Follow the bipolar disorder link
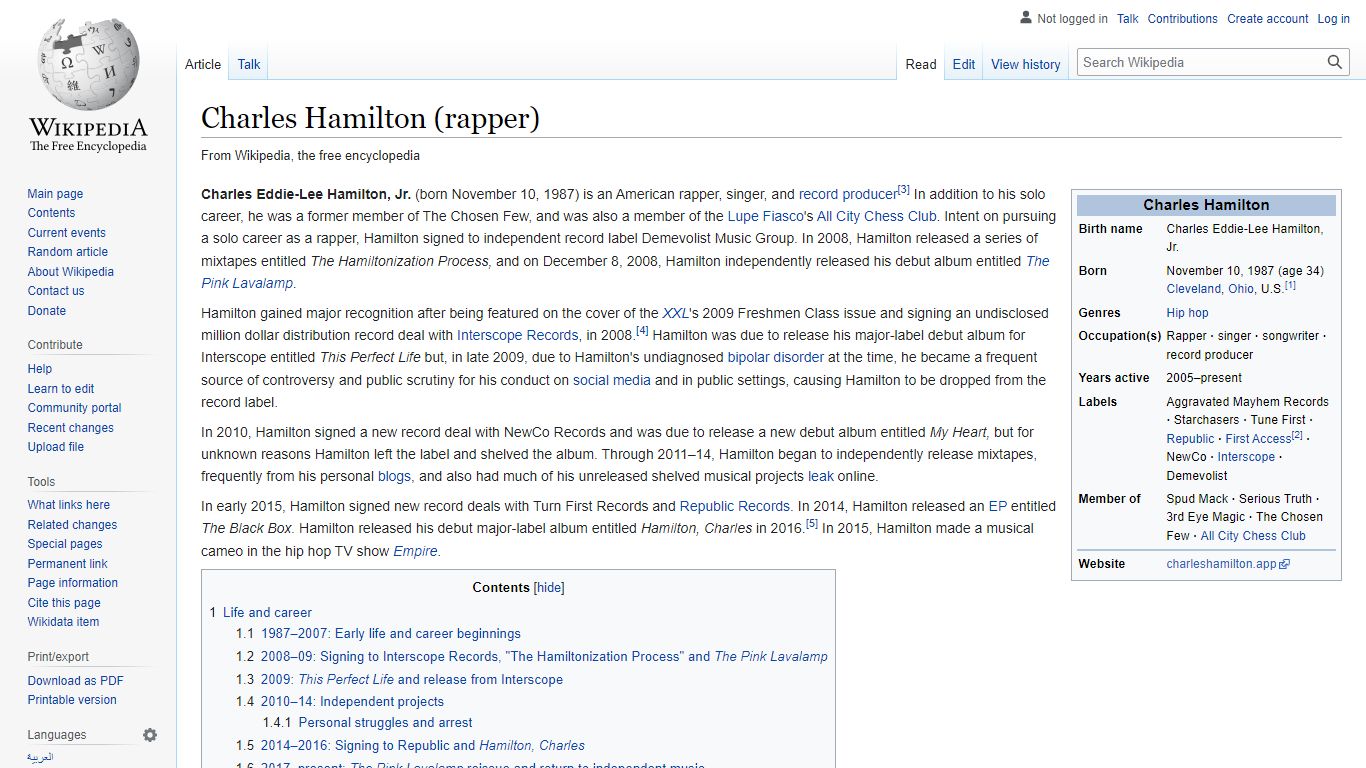The image size is (1366, 768). (x=776, y=357)
